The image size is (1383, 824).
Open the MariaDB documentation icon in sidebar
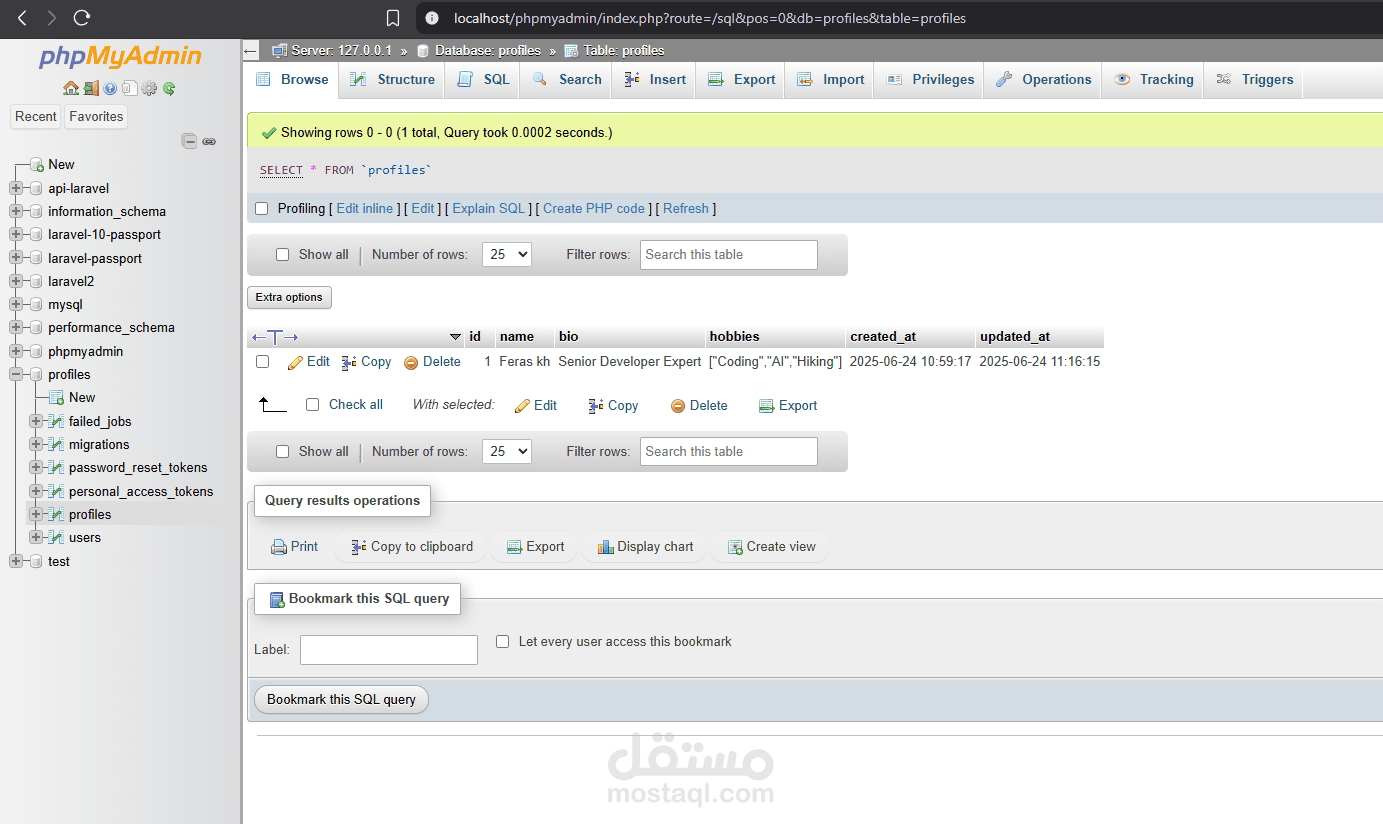(x=130, y=88)
